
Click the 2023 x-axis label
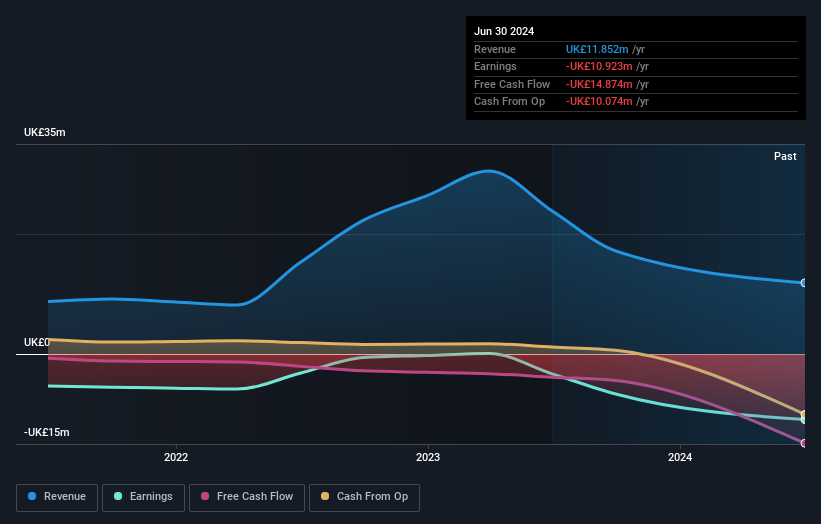pos(428,457)
